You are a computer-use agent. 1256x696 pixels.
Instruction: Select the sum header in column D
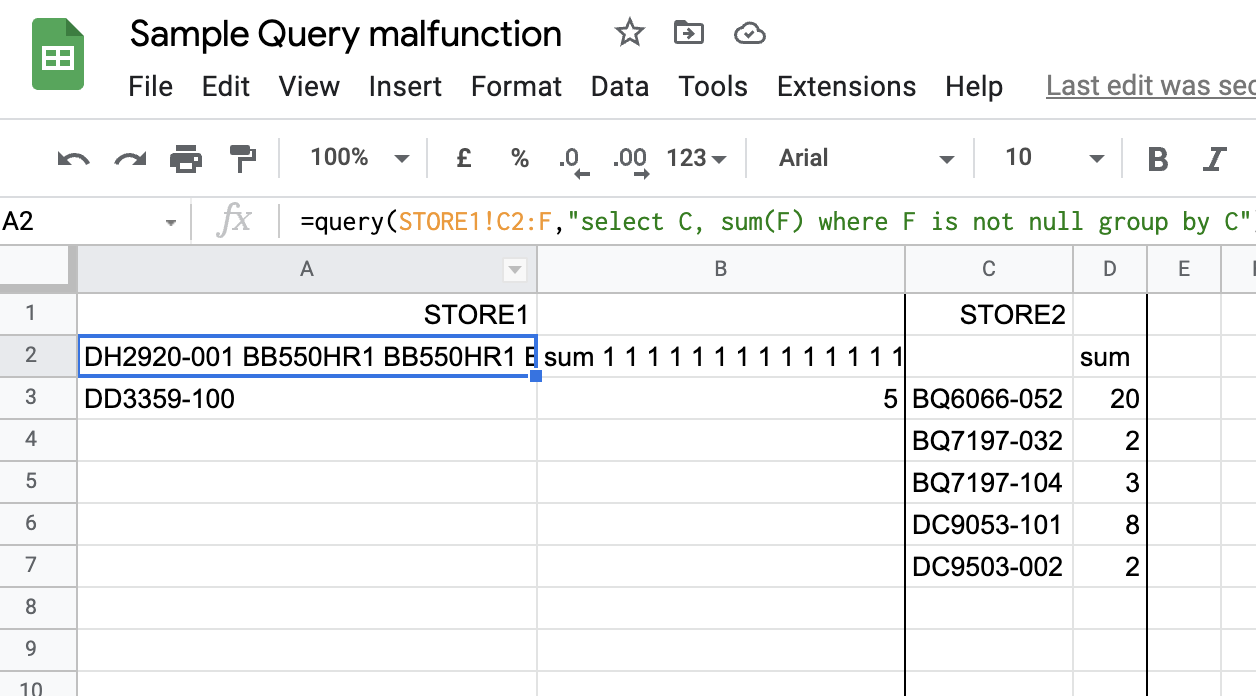[x=1110, y=357]
